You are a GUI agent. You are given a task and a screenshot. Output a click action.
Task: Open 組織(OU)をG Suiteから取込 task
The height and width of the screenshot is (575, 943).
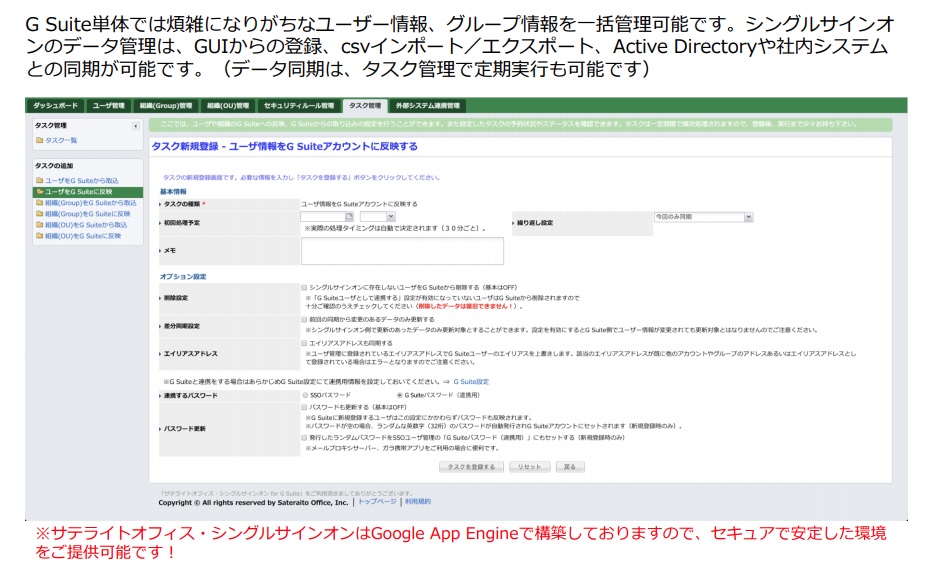(86, 225)
